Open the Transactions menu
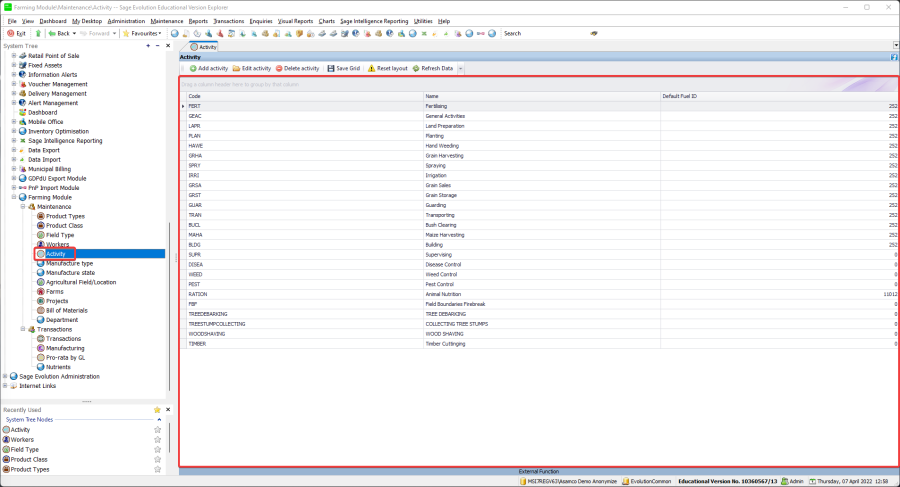The image size is (900, 487). pyautogui.click(x=229, y=20)
